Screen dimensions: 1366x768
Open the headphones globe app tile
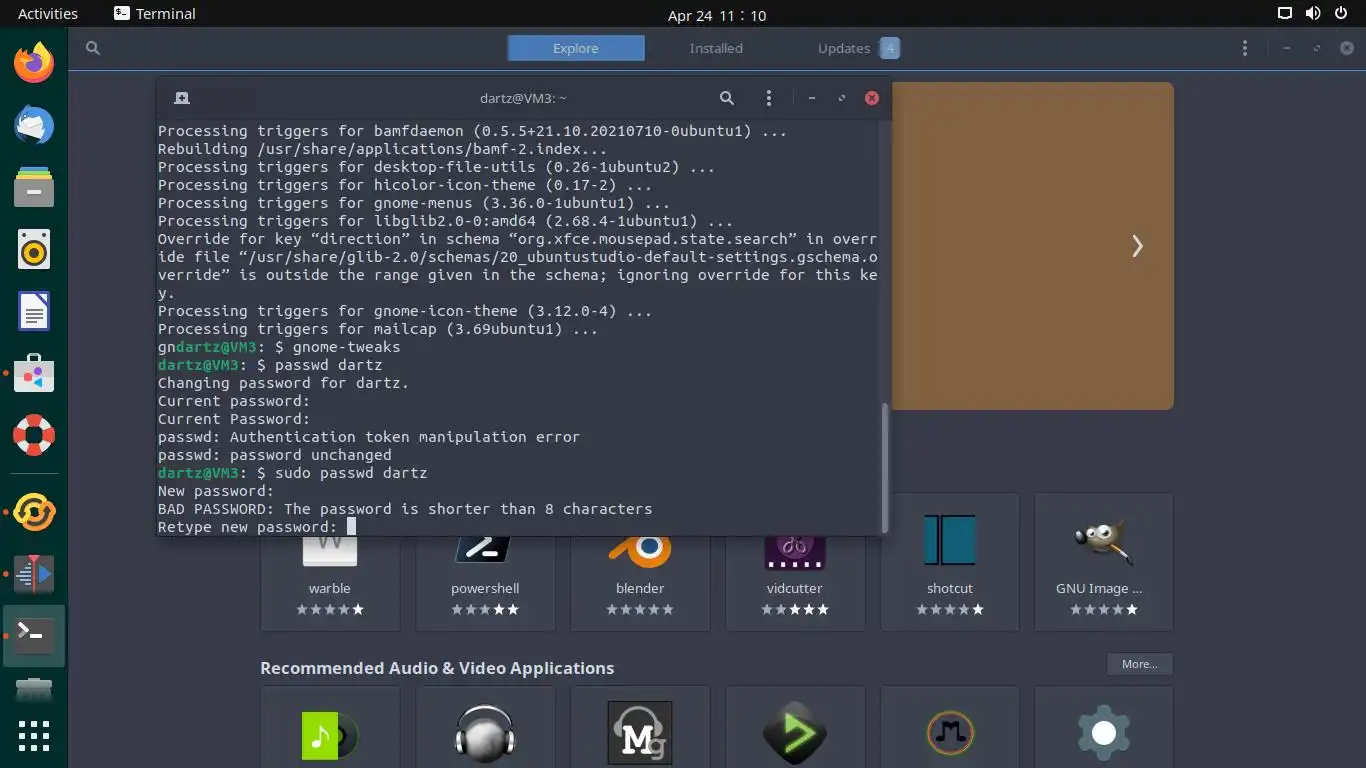tap(485, 727)
